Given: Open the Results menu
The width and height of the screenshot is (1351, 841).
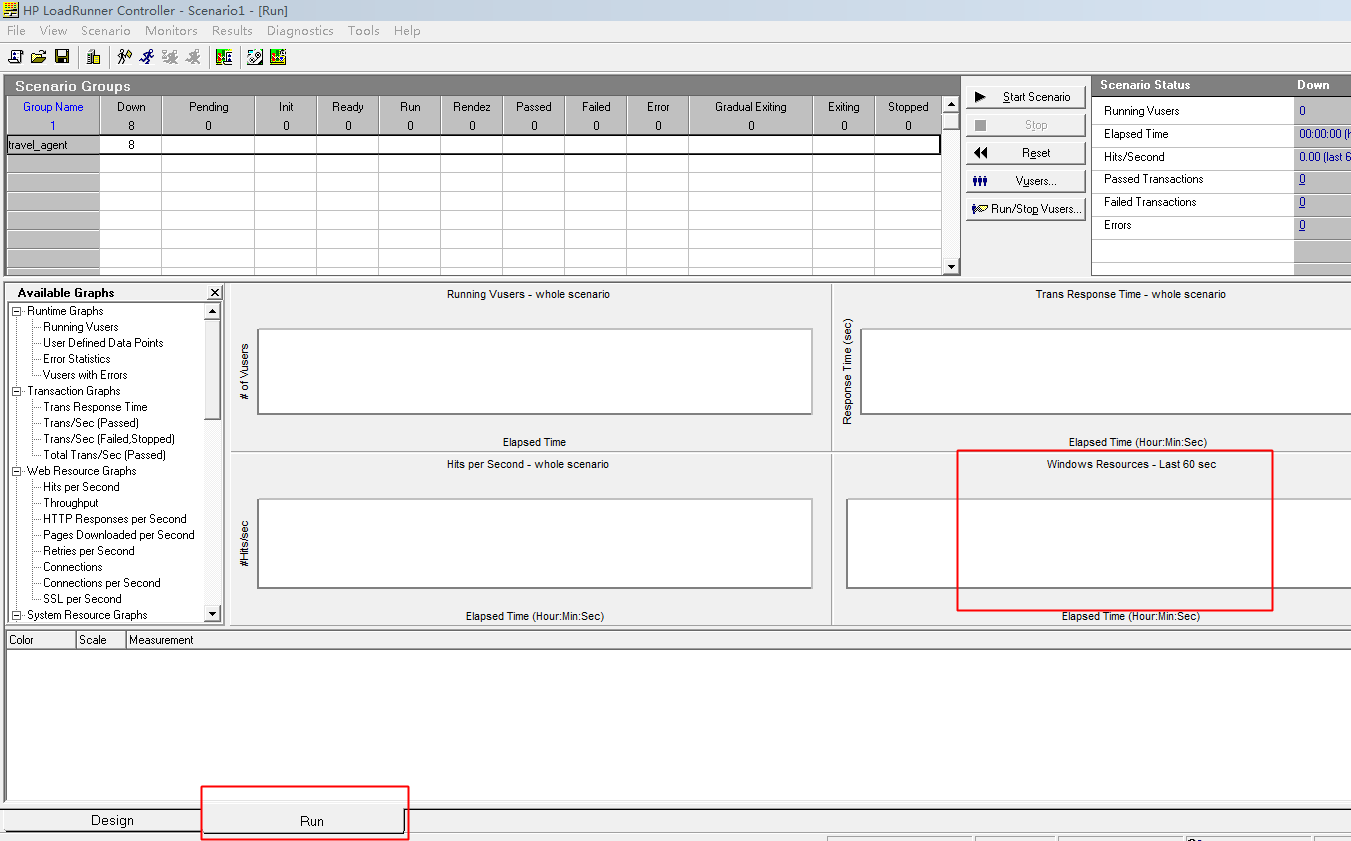Looking at the screenshot, I should 232,31.
